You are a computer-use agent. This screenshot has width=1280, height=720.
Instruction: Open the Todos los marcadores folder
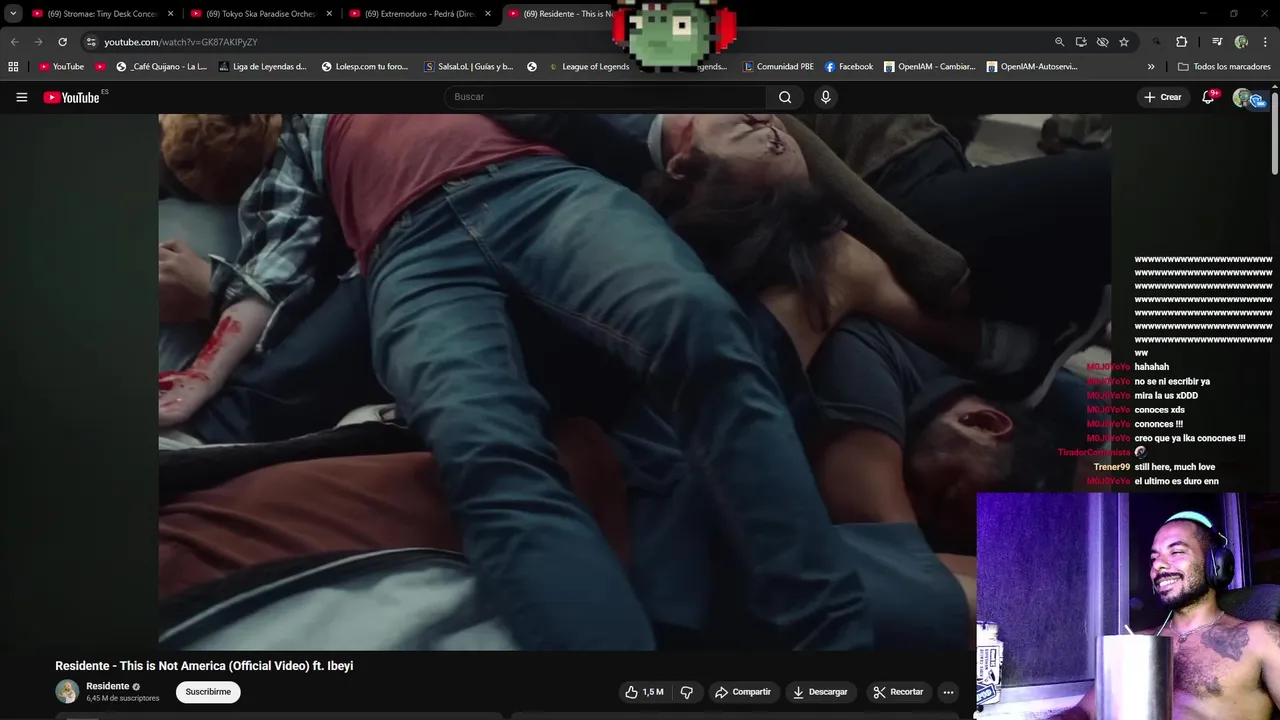tap(1224, 67)
